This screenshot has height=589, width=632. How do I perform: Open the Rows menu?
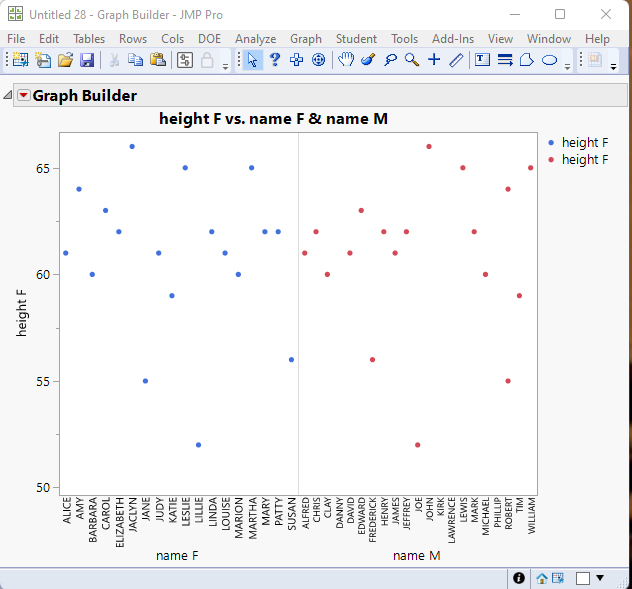[133, 39]
